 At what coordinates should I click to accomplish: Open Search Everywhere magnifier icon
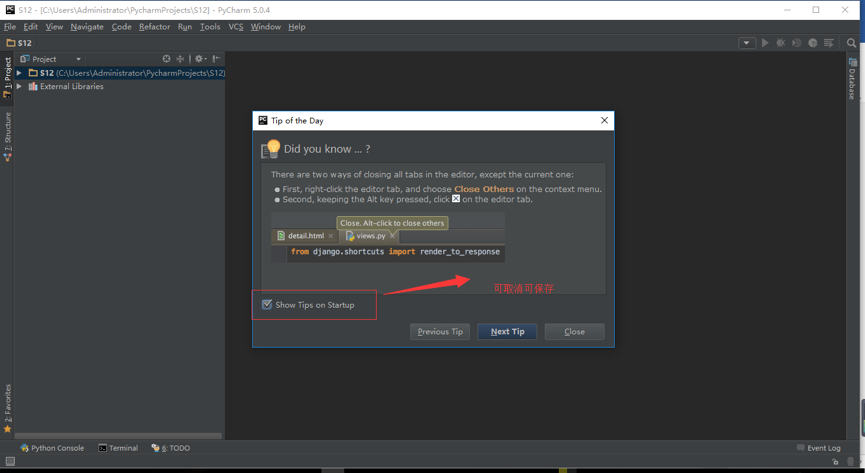851,42
